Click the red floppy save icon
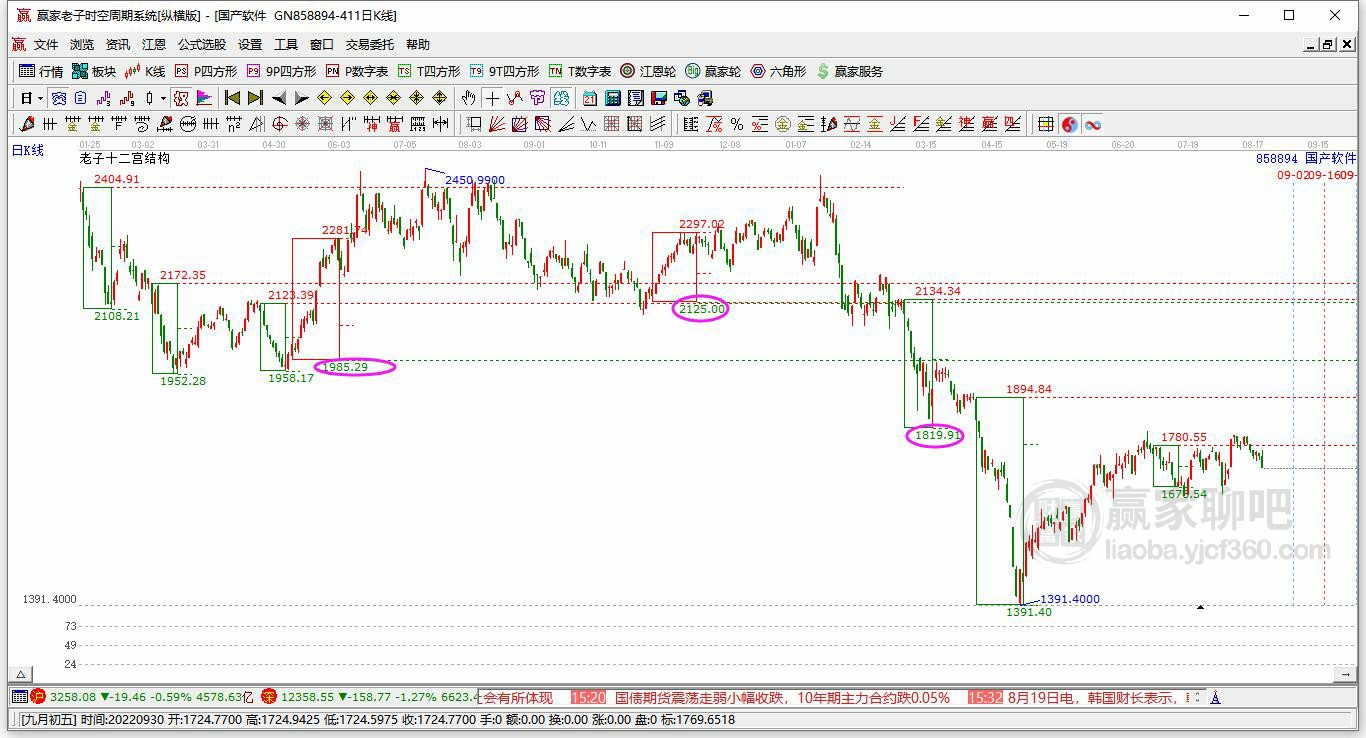Screen dimensions: 1366x738 click(x=659, y=98)
